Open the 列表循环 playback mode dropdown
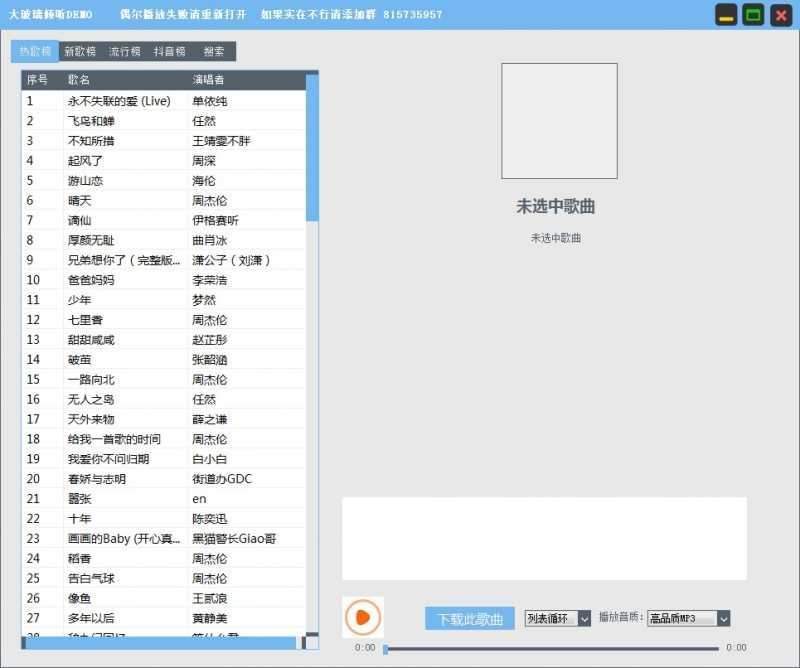 click(x=553, y=618)
